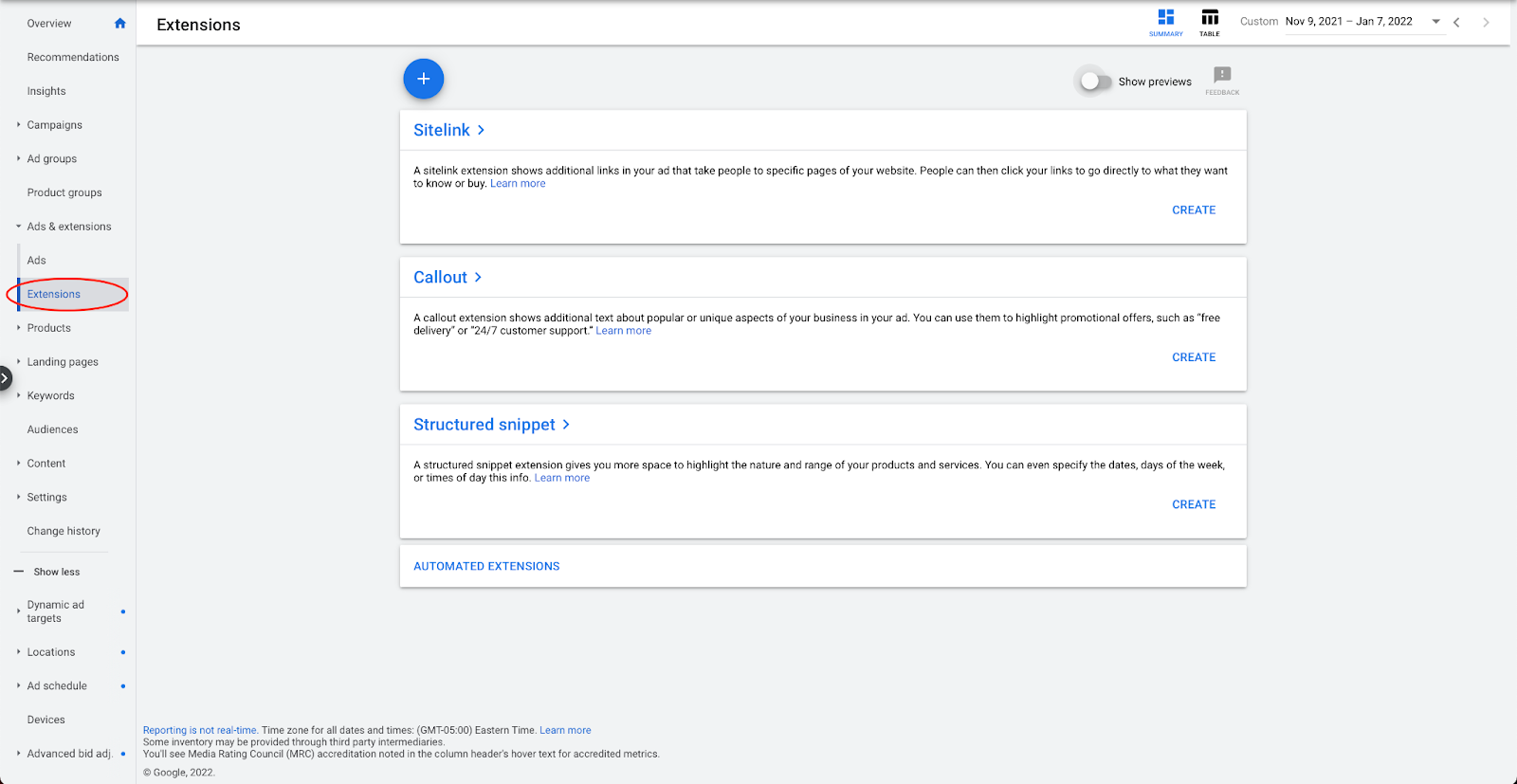Switch to Table view icon

pyautogui.click(x=1210, y=19)
